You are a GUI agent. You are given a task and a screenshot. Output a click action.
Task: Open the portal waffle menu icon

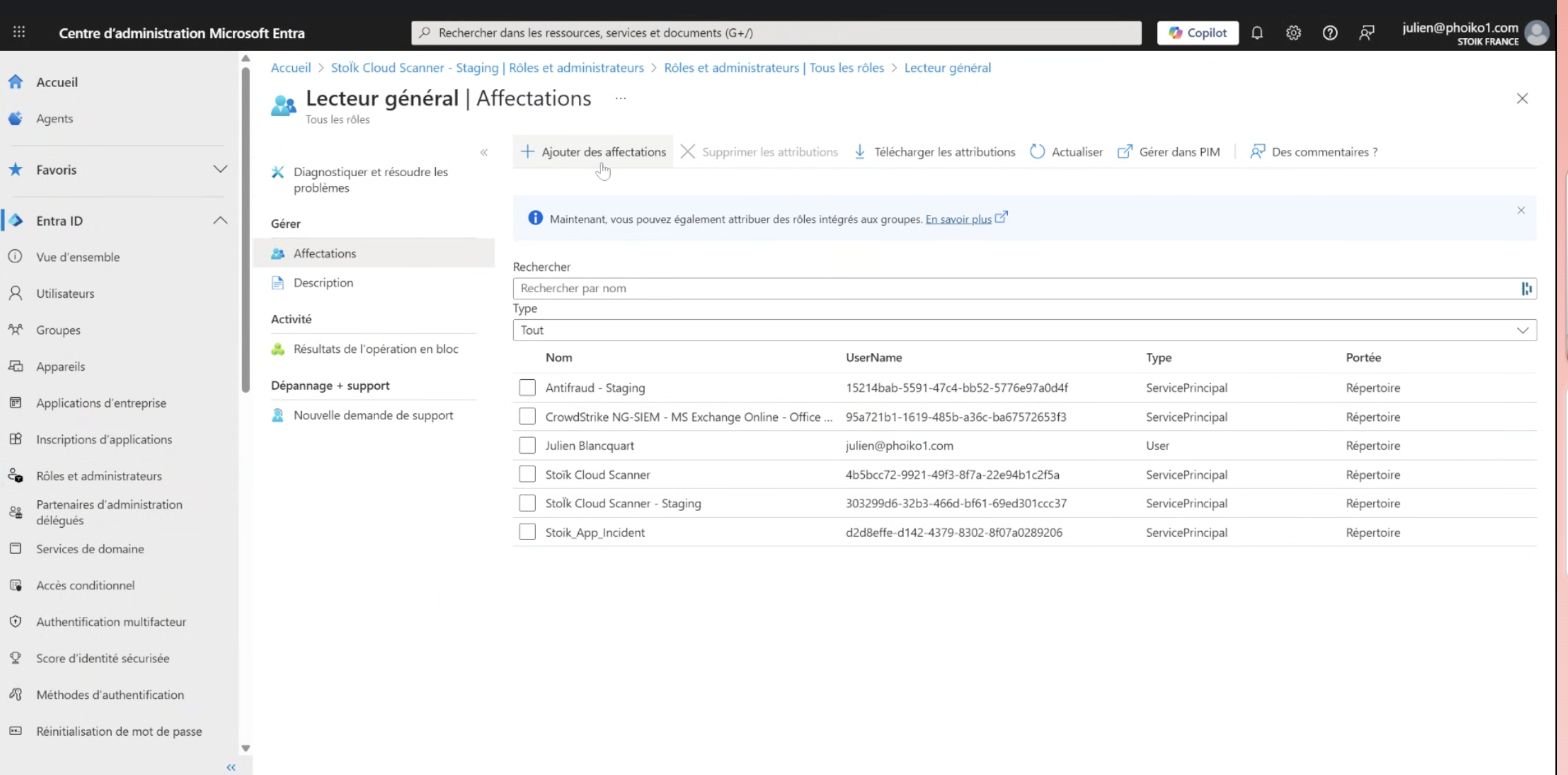point(19,32)
